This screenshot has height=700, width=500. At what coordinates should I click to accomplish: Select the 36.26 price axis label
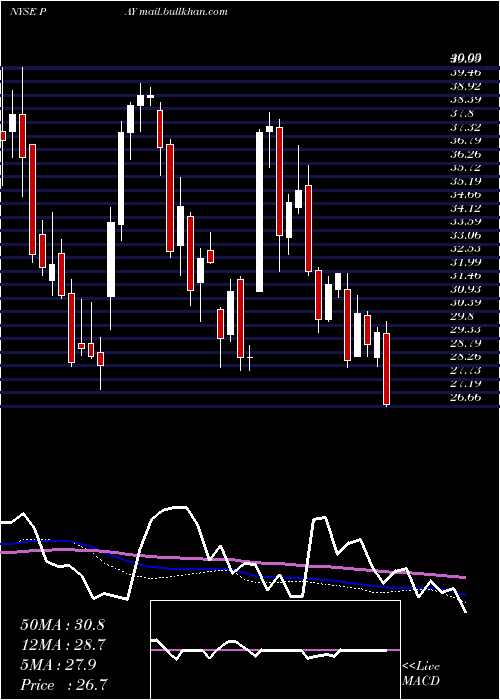click(x=466, y=154)
